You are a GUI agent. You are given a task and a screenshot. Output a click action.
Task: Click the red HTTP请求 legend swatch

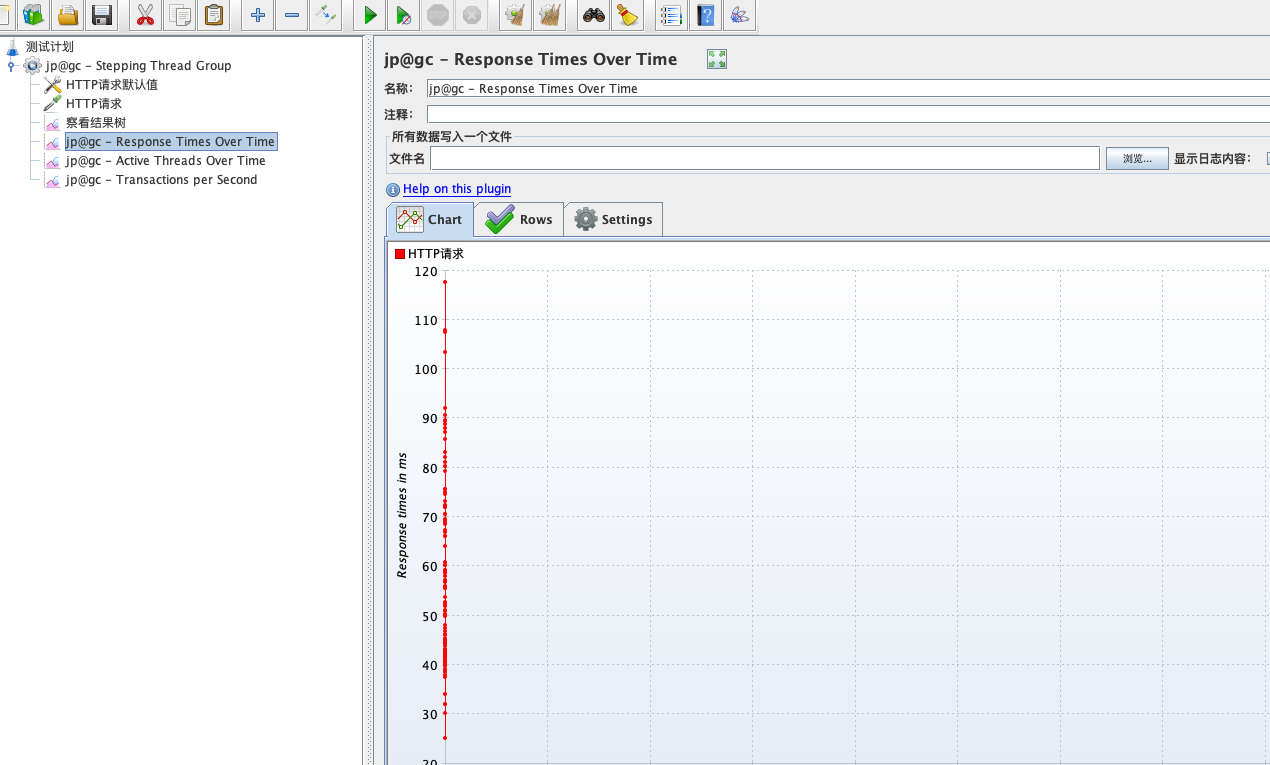(400, 254)
